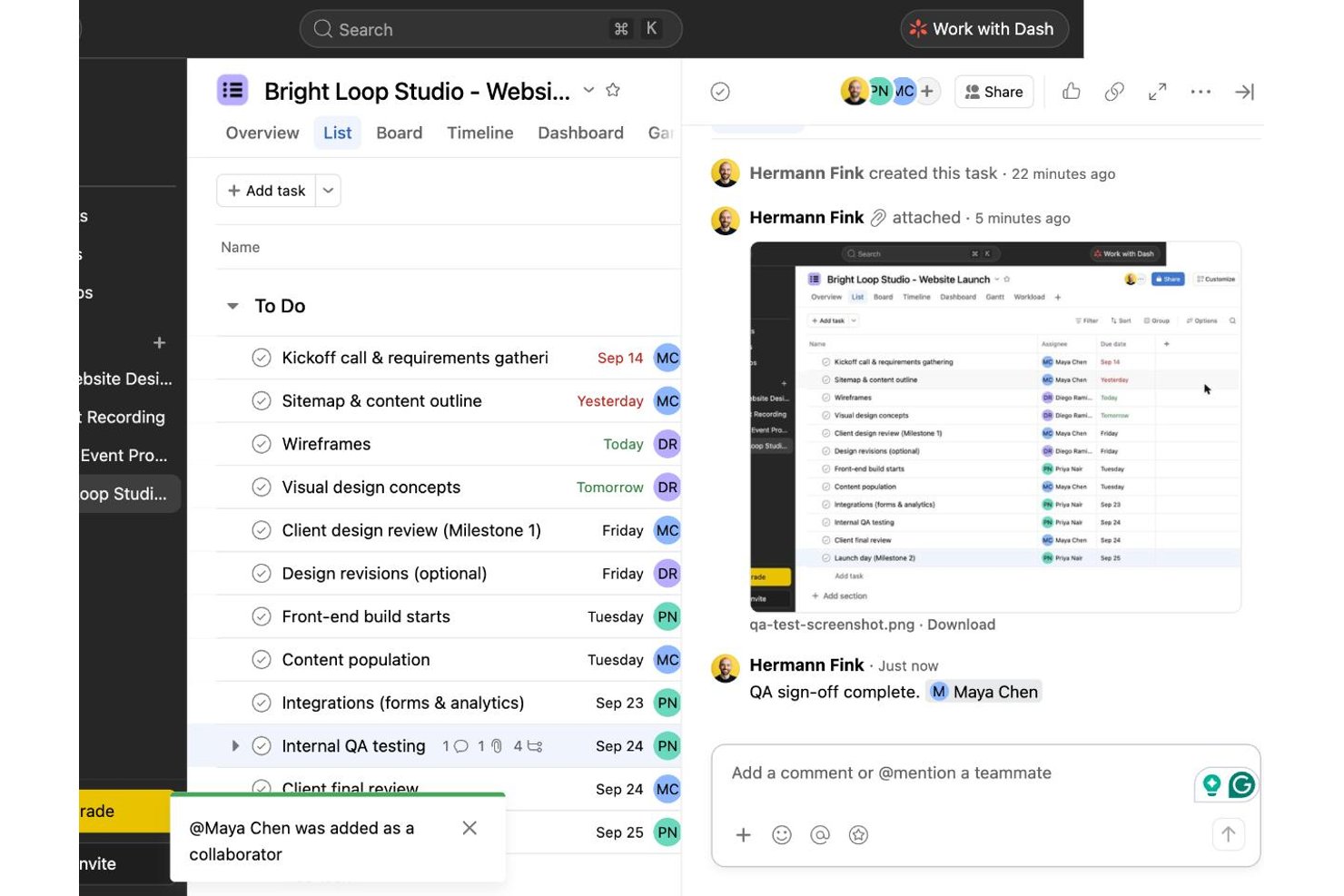
Task: Go to the Timeline tab
Action: (x=480, y=133)
